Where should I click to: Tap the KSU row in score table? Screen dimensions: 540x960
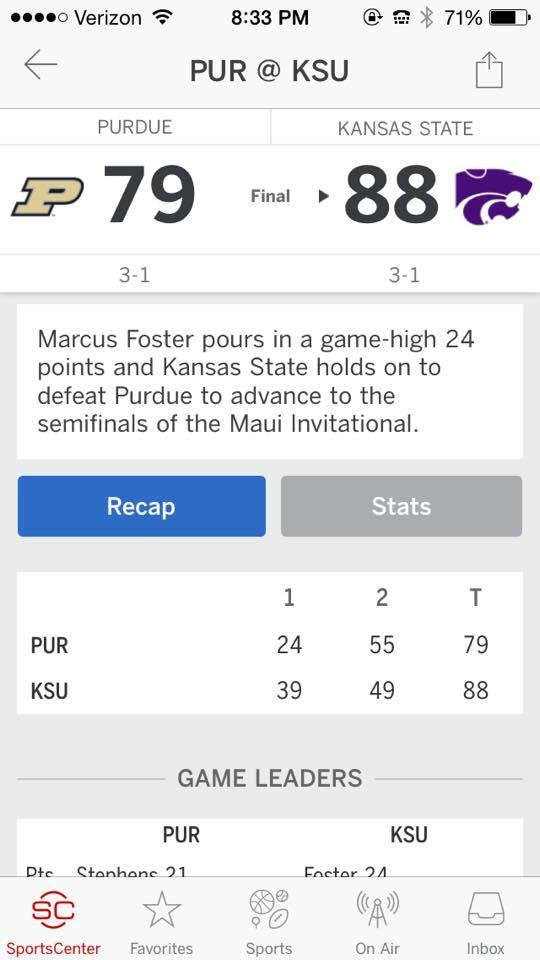tap(270, 691)
